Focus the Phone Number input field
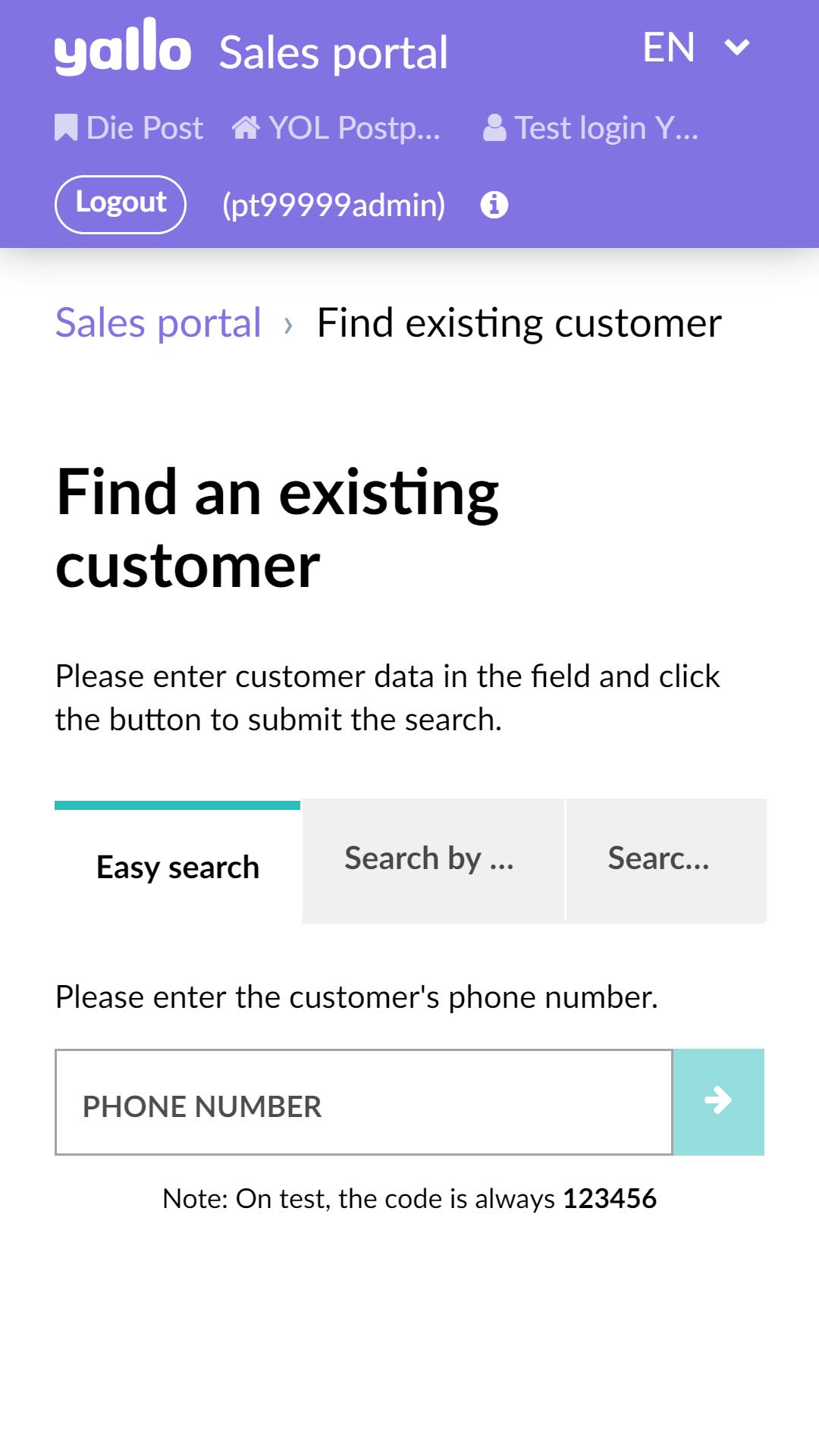 coord(364,1102)
